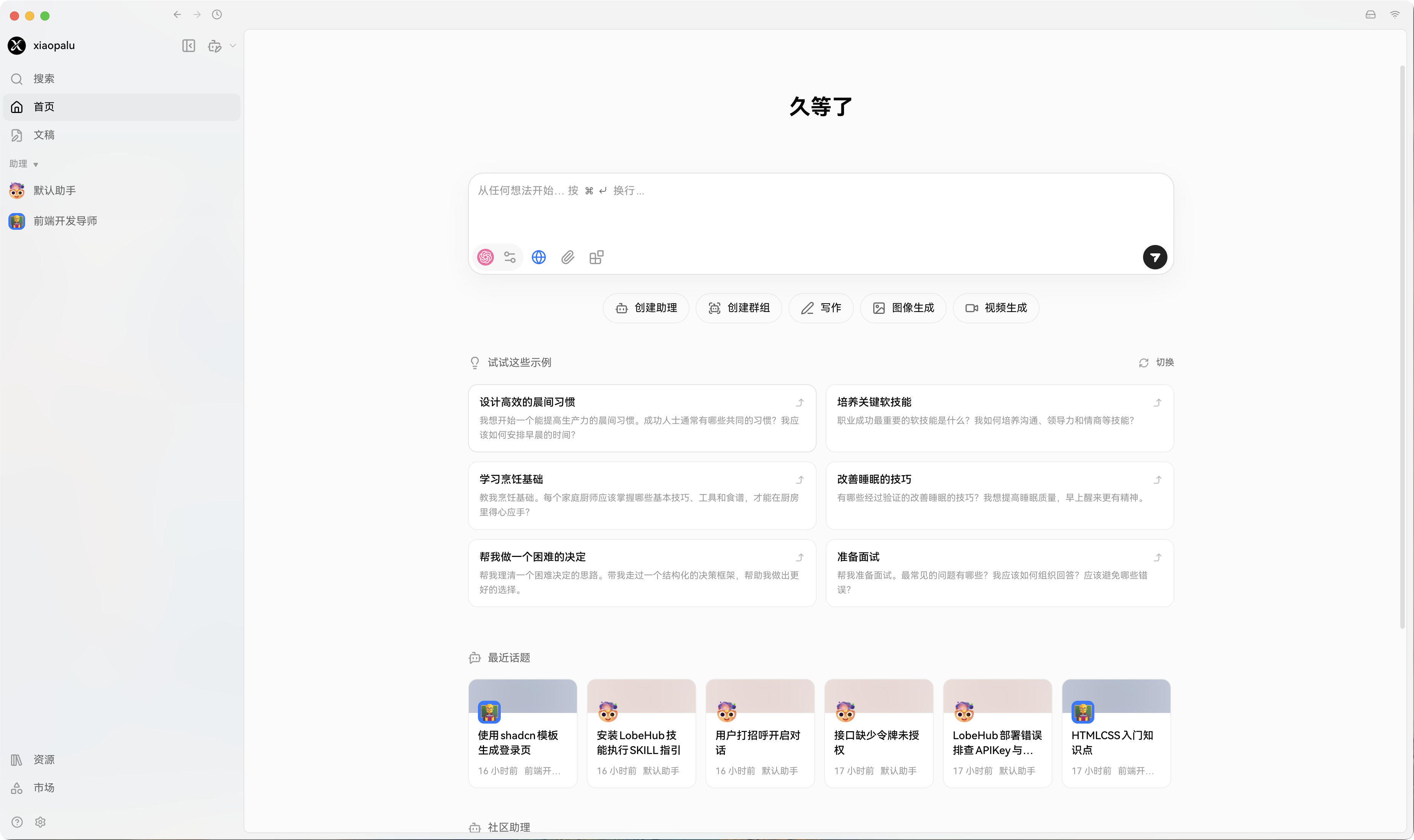Open settings gear in sidebar bottom
Image resolution: width=1414 pixels, height=840 pixels.
40,822
